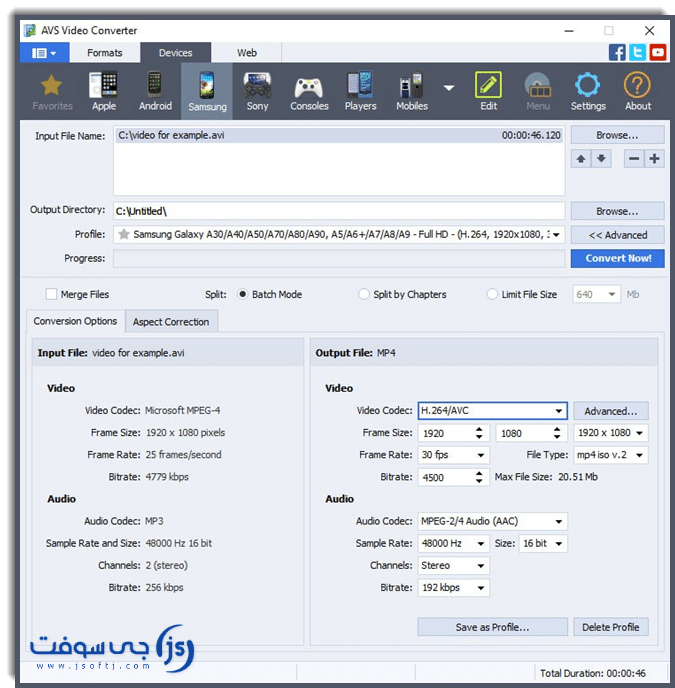Start conversion with Convert Now!
This screenshot has width=675, height=688.
[x=617, y=258]
